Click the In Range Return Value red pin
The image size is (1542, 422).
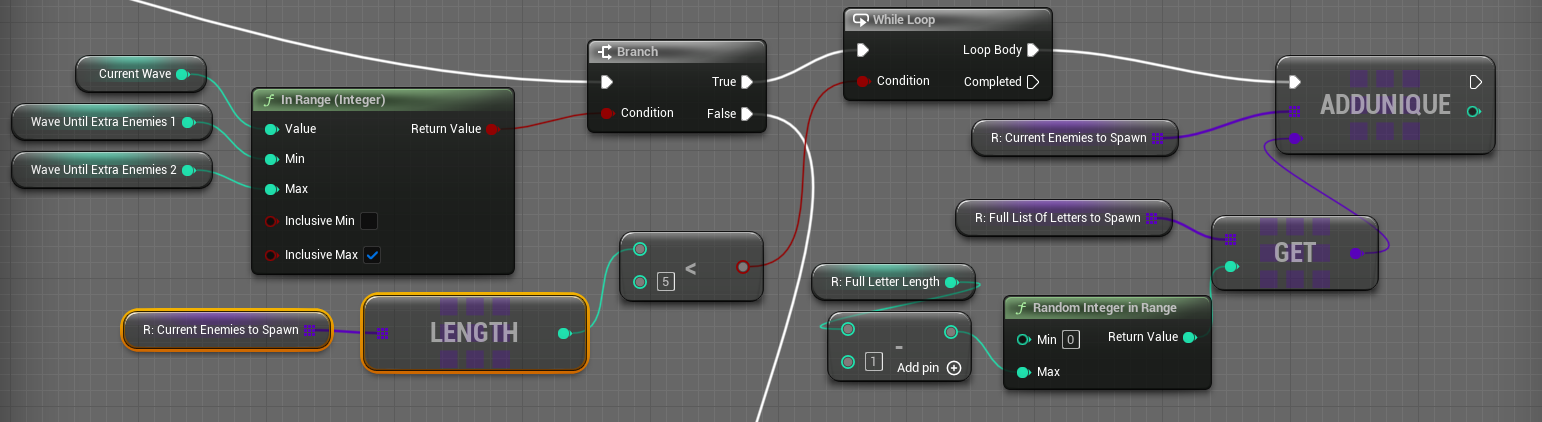[x=491, y=129]
